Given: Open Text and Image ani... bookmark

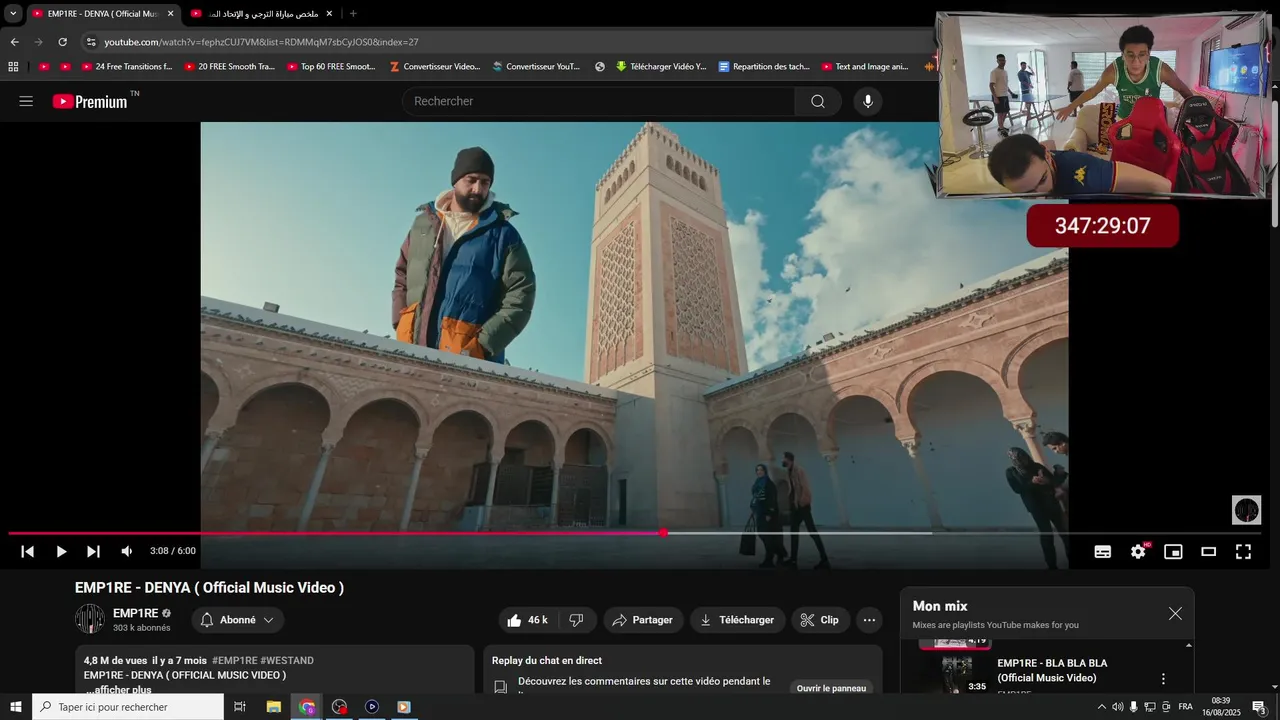Looking at the screenshot, I should coord(865,67).
